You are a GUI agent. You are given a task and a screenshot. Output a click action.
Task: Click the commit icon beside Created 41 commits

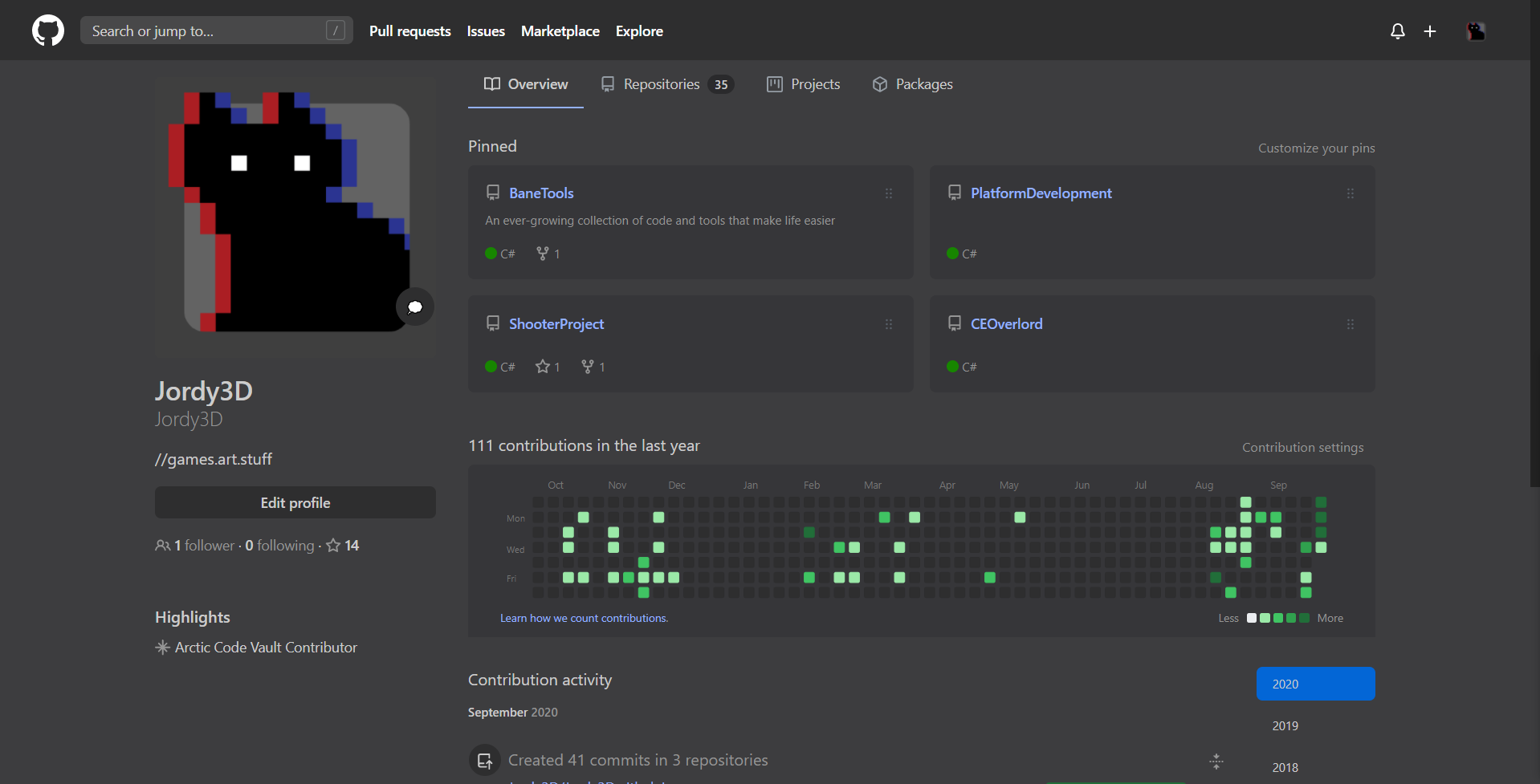coord(485,761)
